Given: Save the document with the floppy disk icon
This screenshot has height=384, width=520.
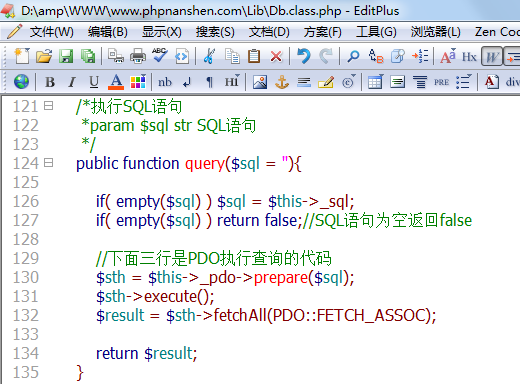Looking at the screenshot, I should coord(66,56).
